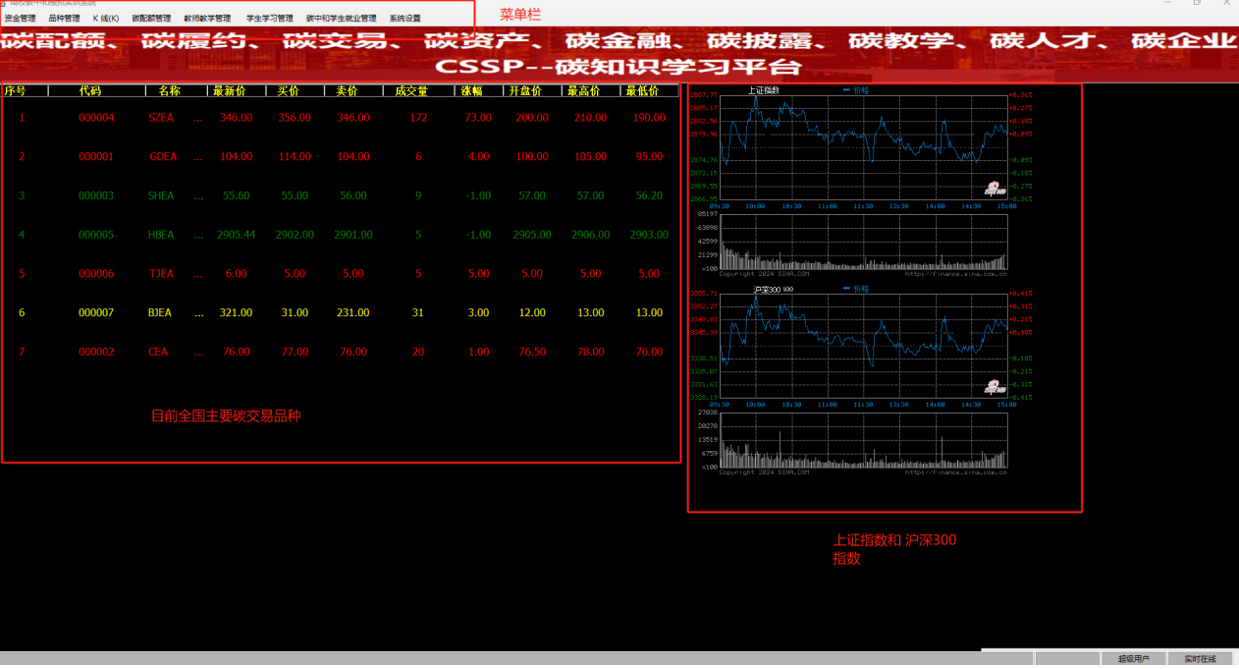
Task: Open the 碳配额管理 menu
Action: point(151,18)
